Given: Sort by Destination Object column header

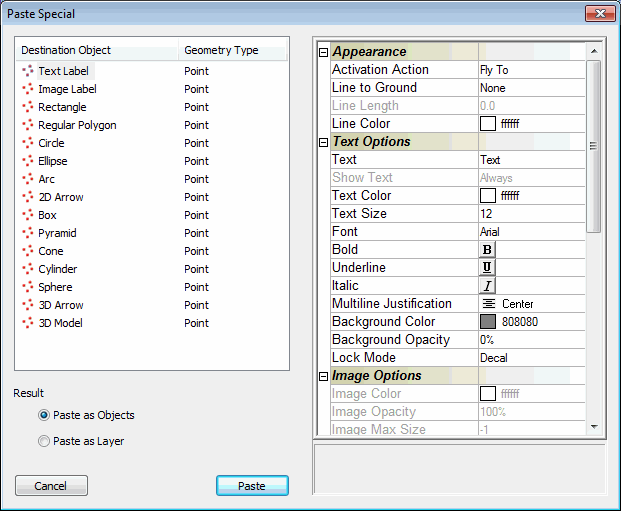Looking at the screenshot, I should coord(97,50).
